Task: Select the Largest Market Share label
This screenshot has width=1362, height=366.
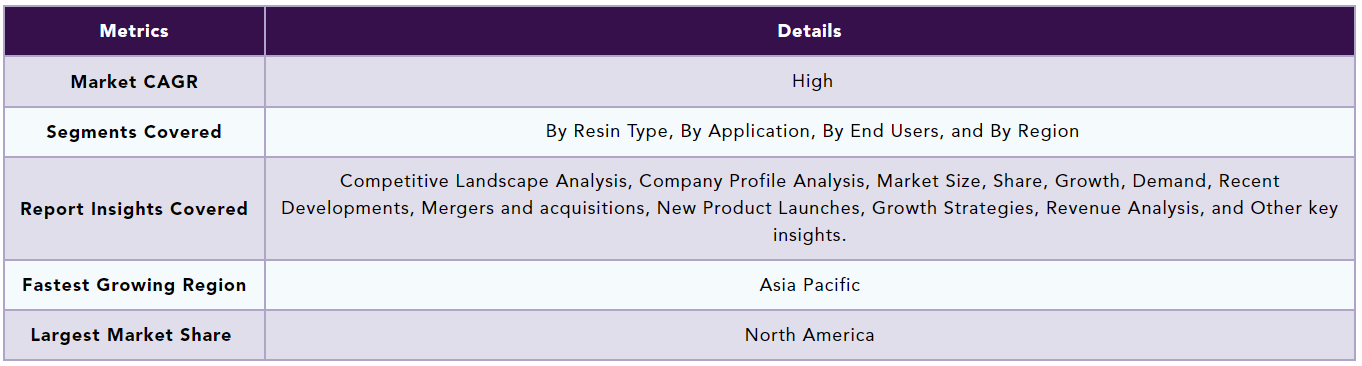Action: (131, 335)
